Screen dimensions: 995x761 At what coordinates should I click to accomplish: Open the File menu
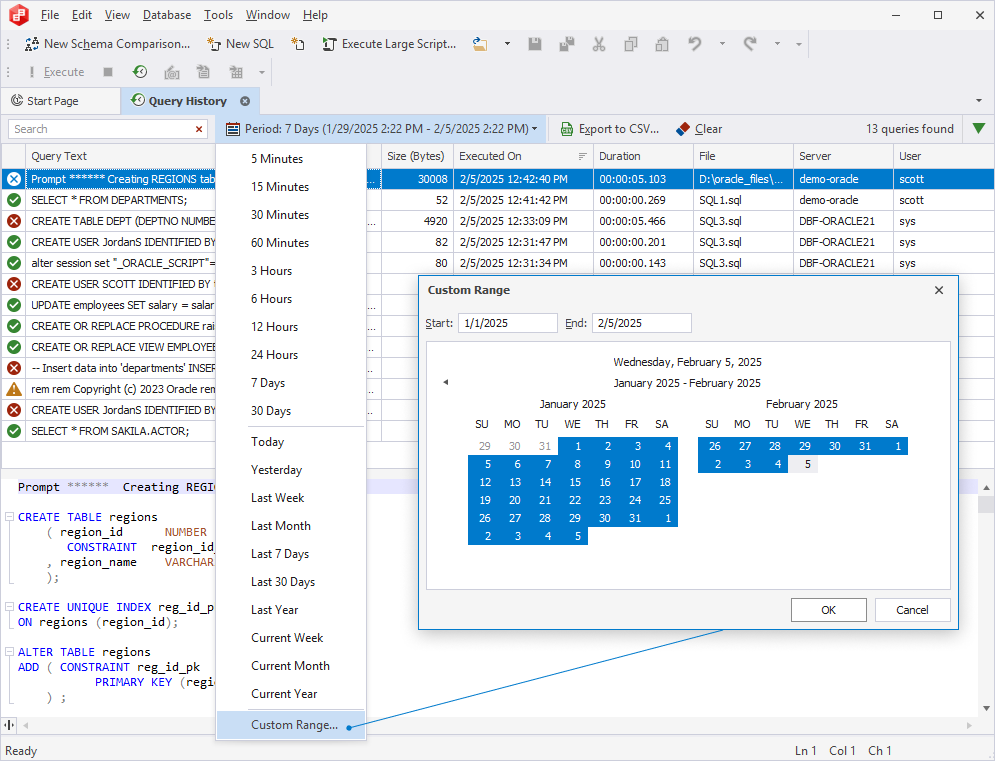pos(49,15)
